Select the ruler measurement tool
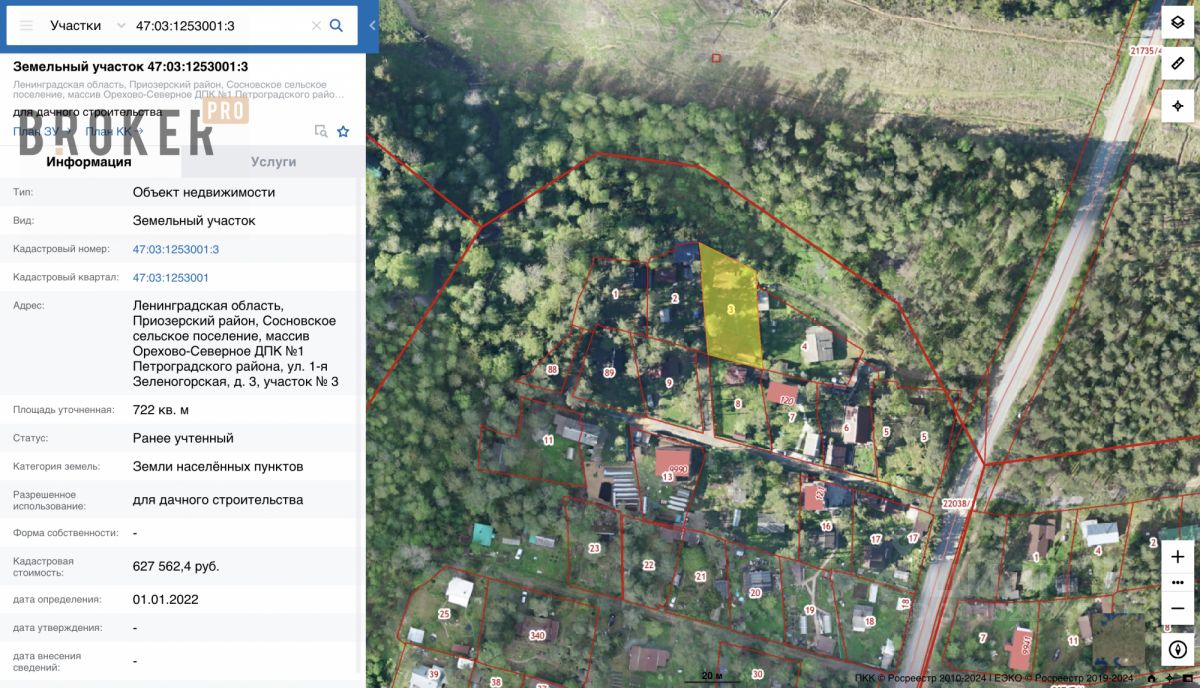Screen dimensions: 1200x688 1177,64
